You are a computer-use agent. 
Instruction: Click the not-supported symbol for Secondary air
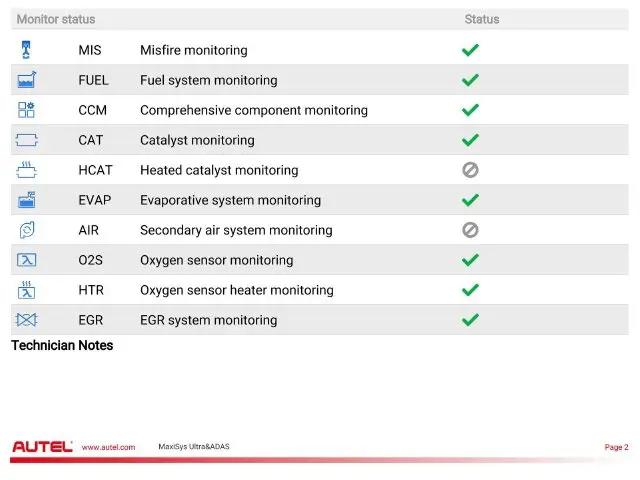click(x=470, y=230)
